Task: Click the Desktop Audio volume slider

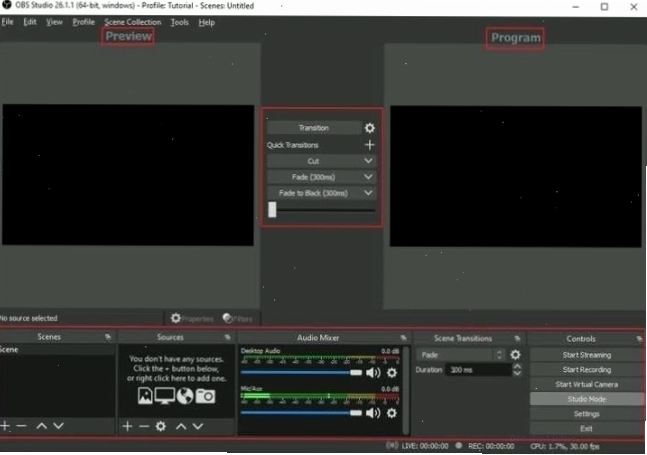Action: coord(301,373)
